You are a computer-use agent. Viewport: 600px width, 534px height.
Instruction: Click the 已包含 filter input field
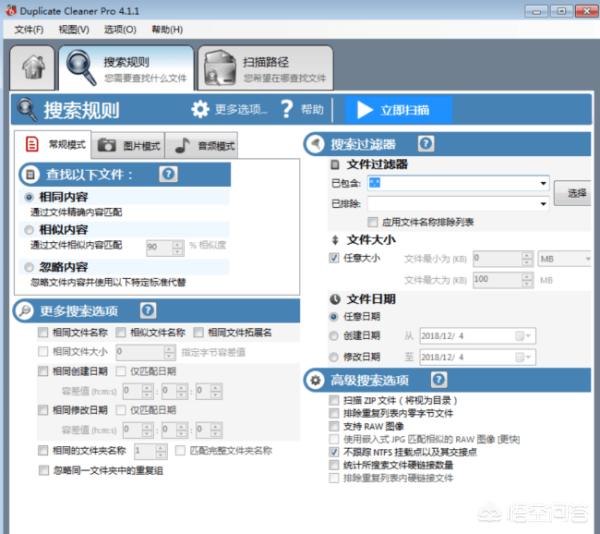coord(458,183)
